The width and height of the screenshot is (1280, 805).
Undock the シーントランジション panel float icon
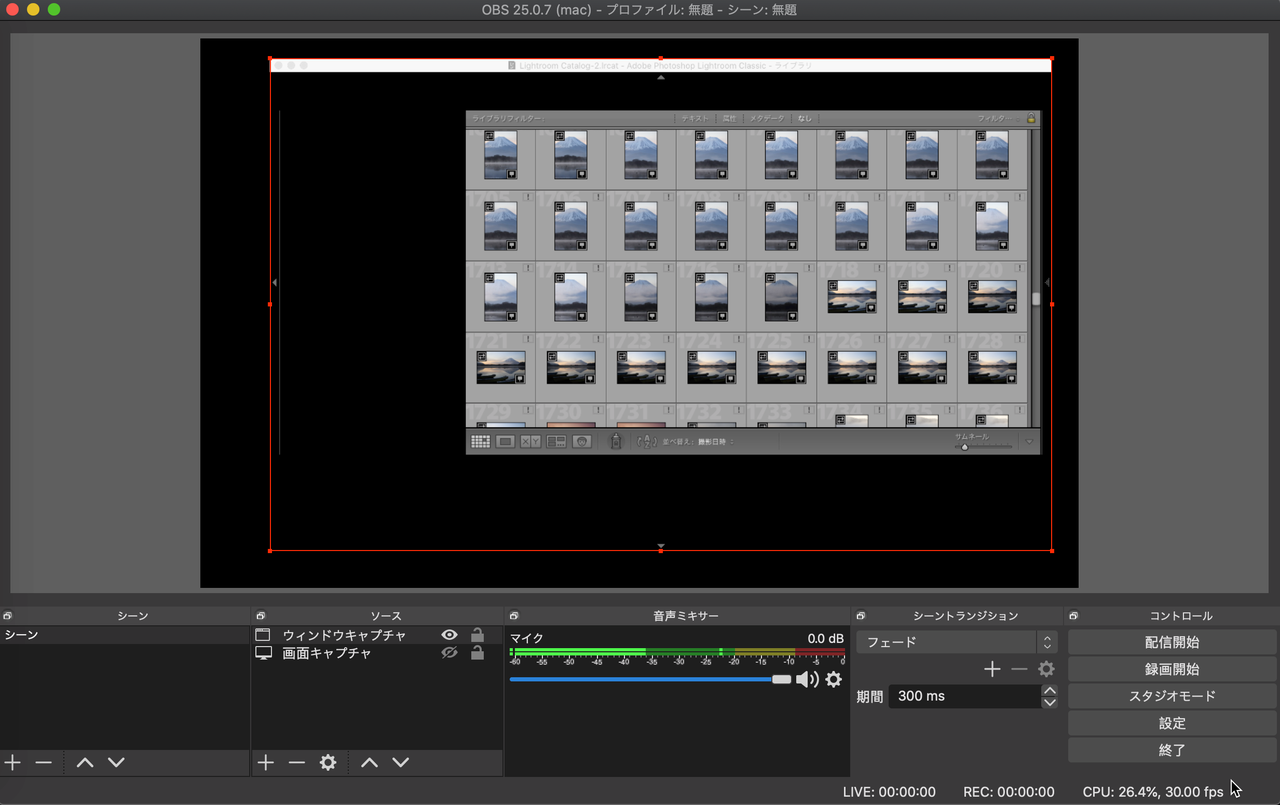pos(861,616)
